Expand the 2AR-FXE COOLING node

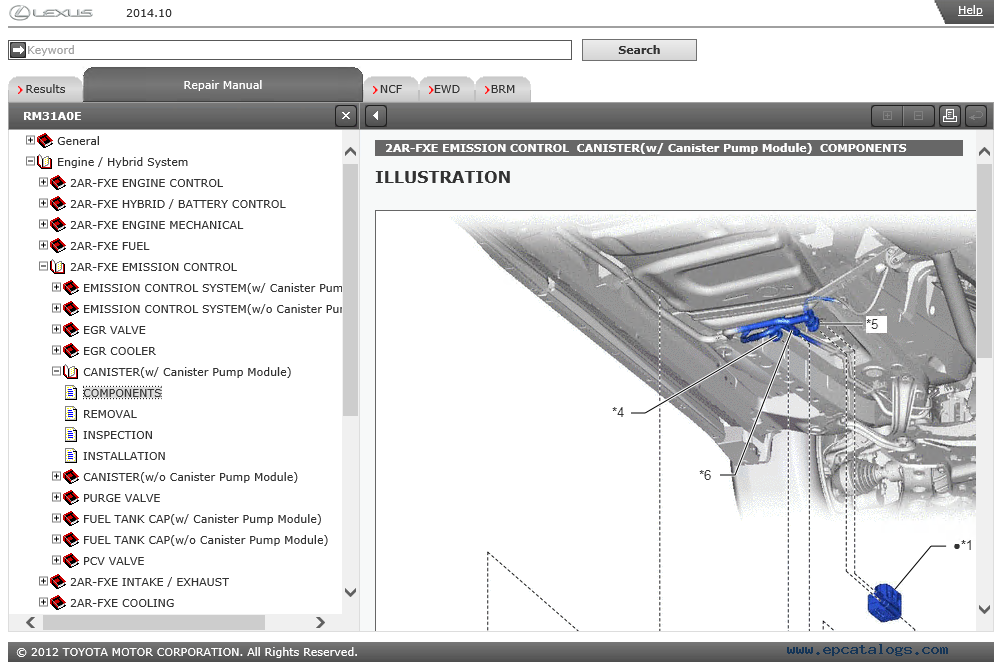click(43, 602)
